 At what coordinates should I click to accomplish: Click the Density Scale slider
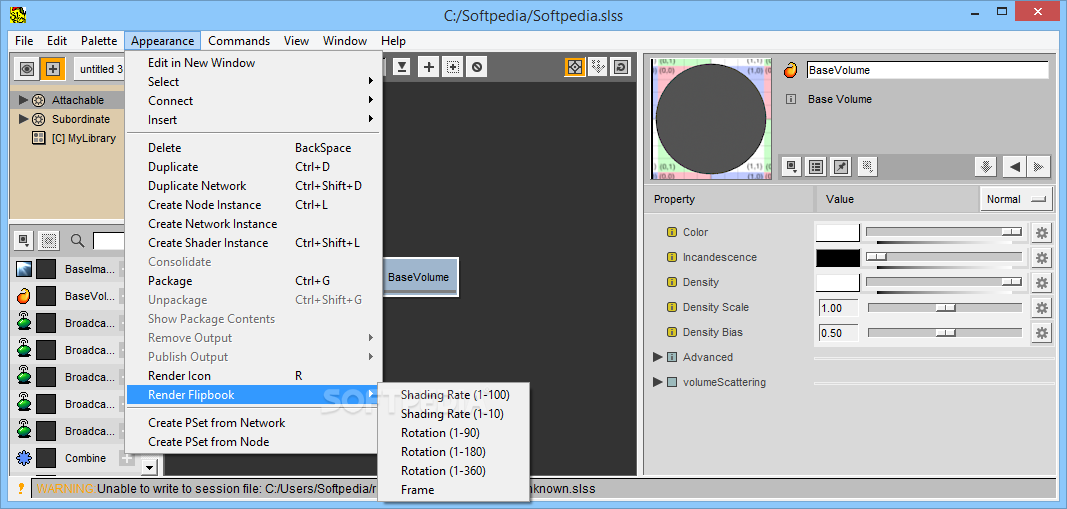pyautogui.click(x=945, y=308)
